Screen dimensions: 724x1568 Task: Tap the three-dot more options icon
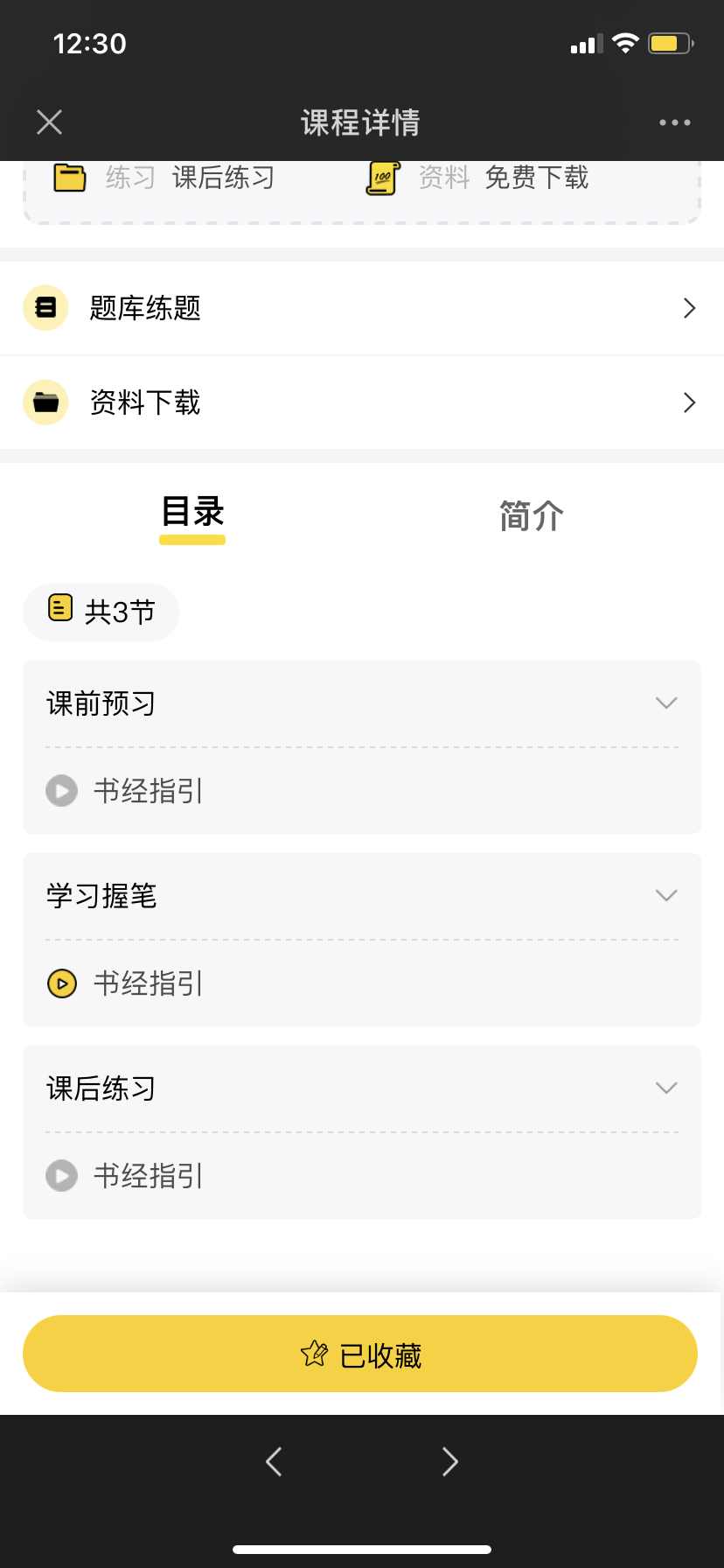coord(674,122)
